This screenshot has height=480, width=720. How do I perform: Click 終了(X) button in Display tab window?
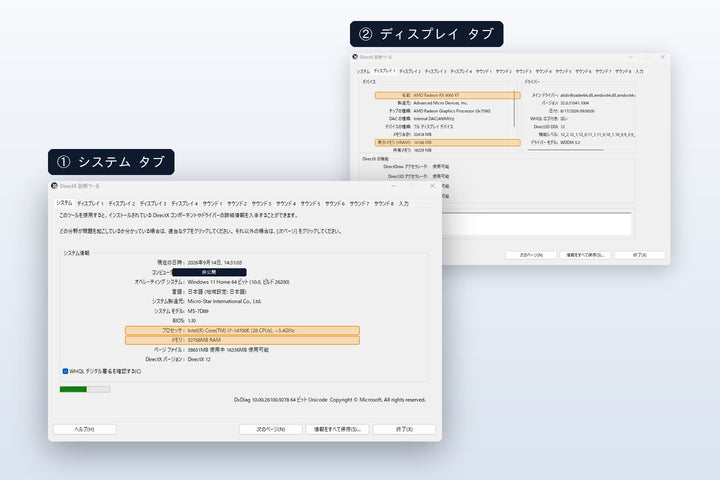click(640, 255)
